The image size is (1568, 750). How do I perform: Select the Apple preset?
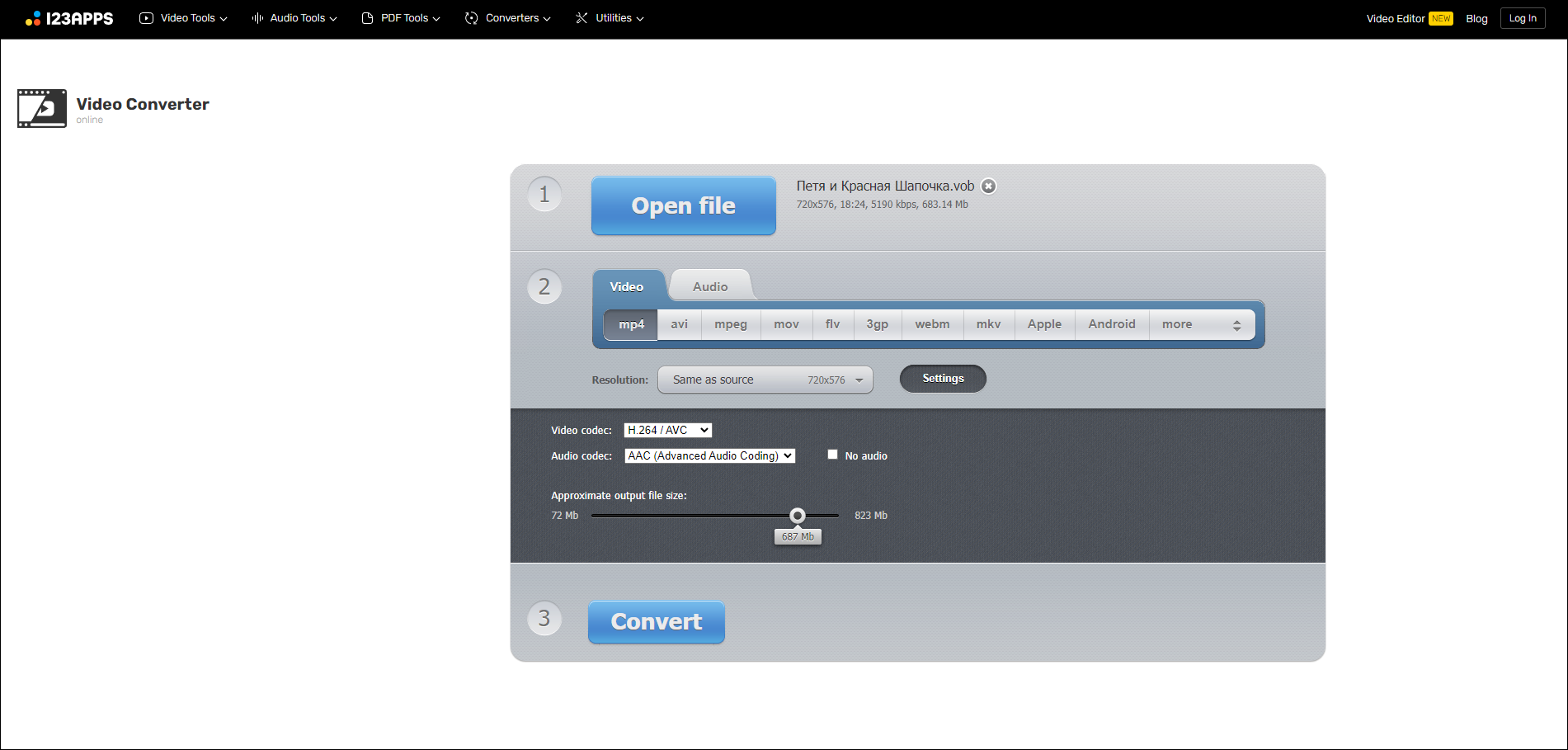click(x=1045, y=324)
